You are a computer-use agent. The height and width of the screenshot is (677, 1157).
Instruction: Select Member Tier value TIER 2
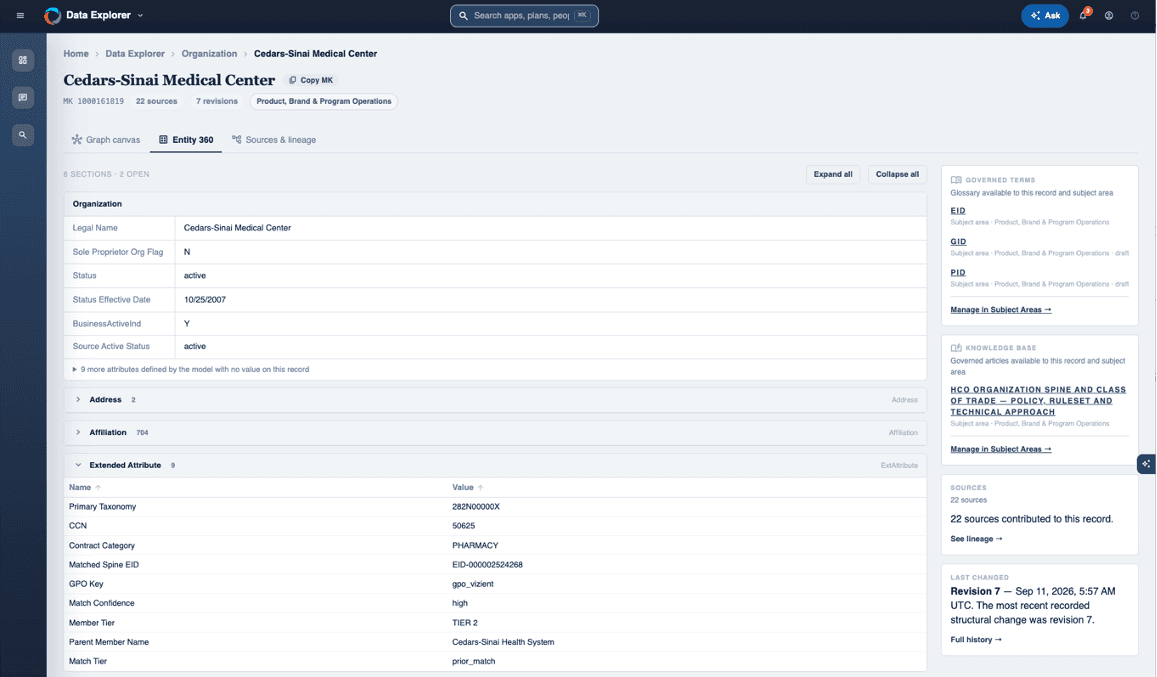pos(465,623)
